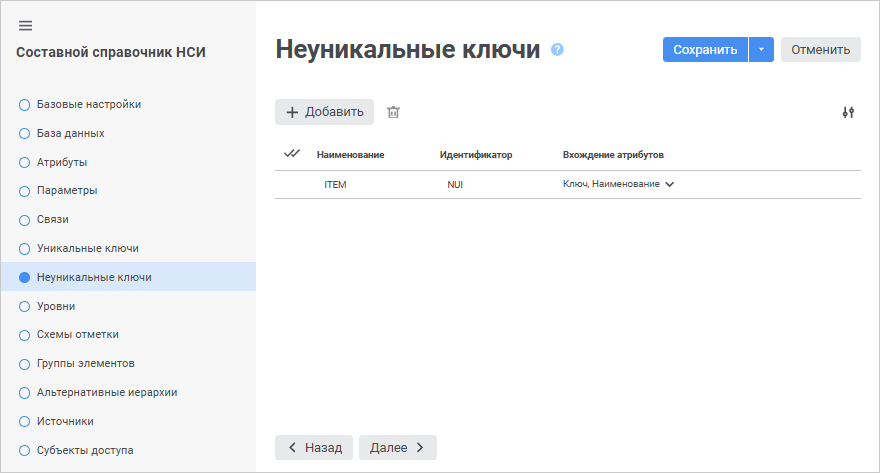
Task: Open the Уникальные ключи section
Action: coord(87,248)
